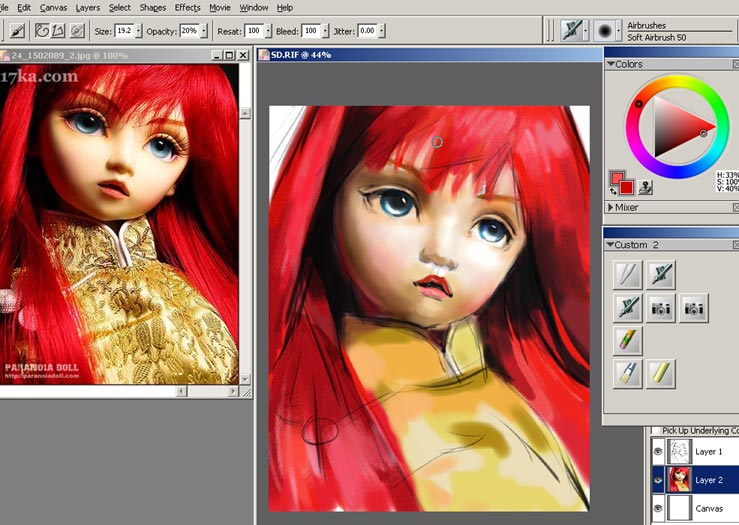This screenshot has height=525, width=739.
Task: Open the Shapes menu
Action: tap(153, 8)
